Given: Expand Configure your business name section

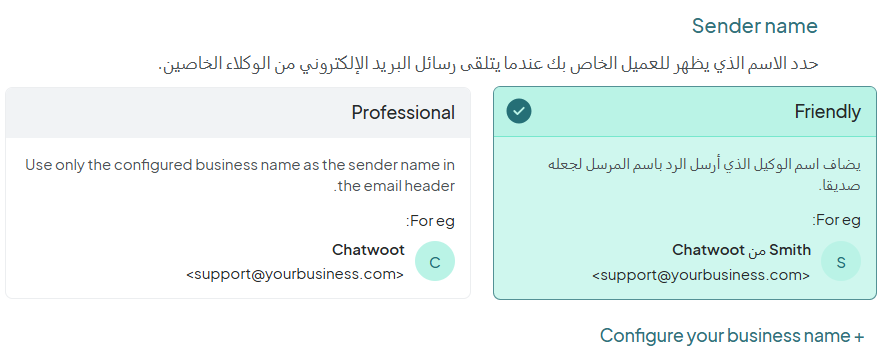Looking at the screenshot, I should (732, 336).
